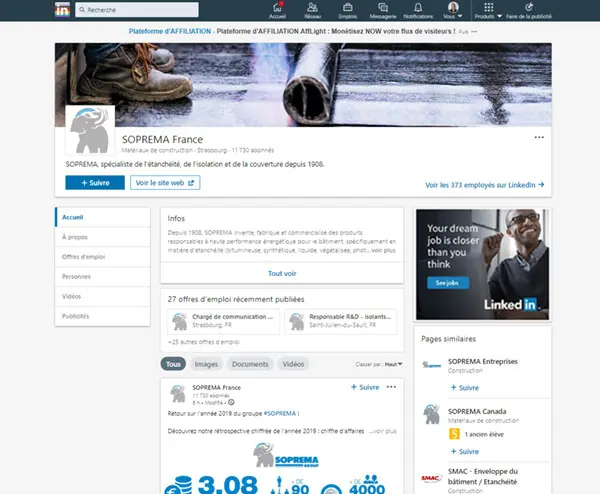Click SOPREMA France post author name

click(217, 388)
